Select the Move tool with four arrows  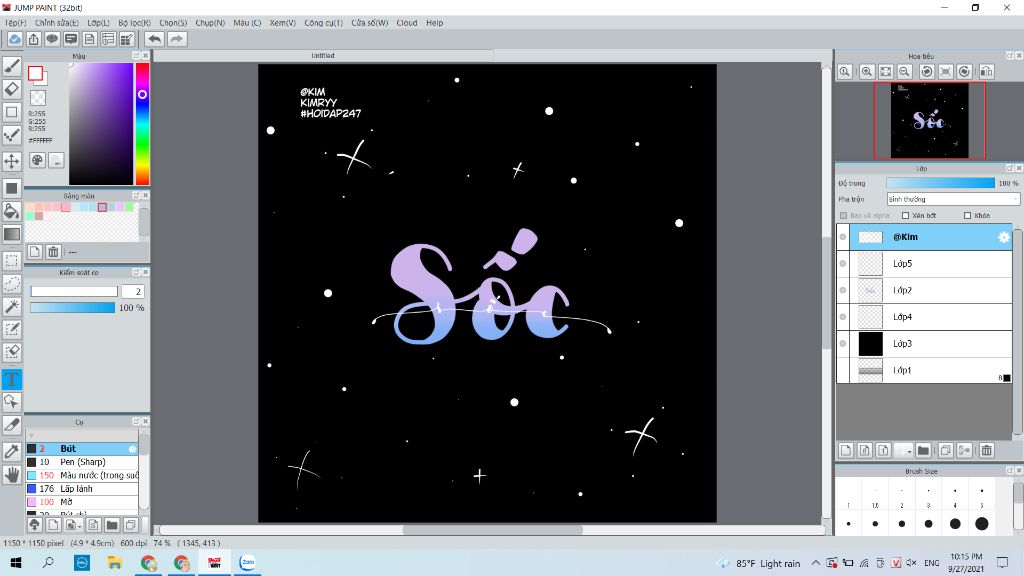pyautogui.click(x=12, y=161)
